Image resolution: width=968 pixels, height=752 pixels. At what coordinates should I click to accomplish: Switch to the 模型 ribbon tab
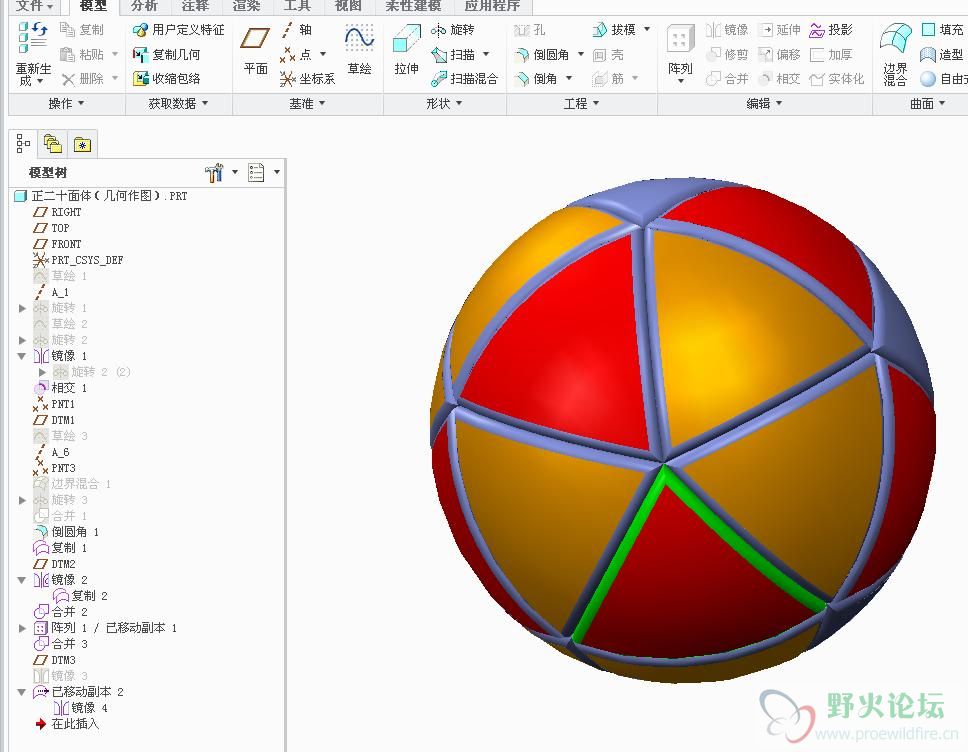pyautogui.click(x=93, y=6)
